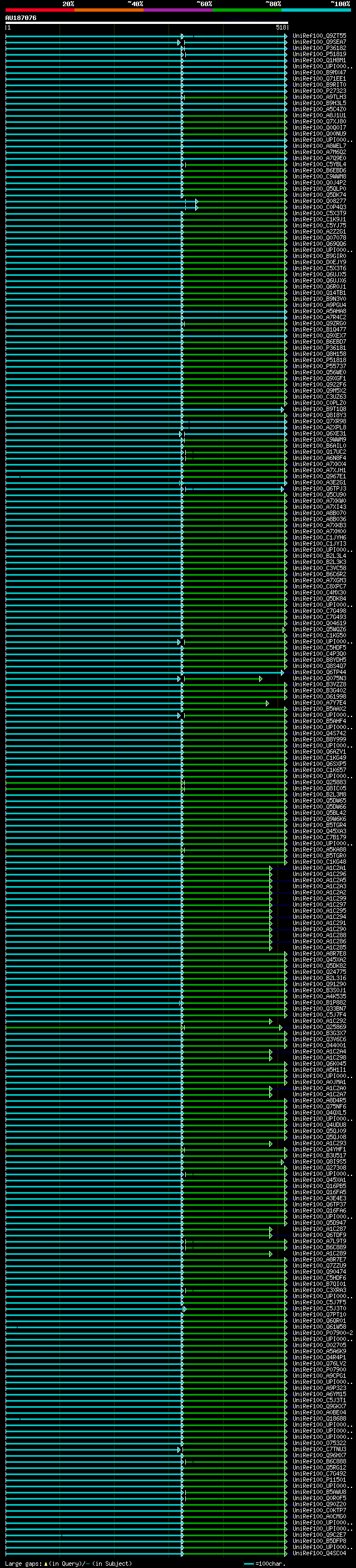Viewport: 356px width, 1568px height.
Task: Select label UniRef100_Q07078
Action: (319, 238)
